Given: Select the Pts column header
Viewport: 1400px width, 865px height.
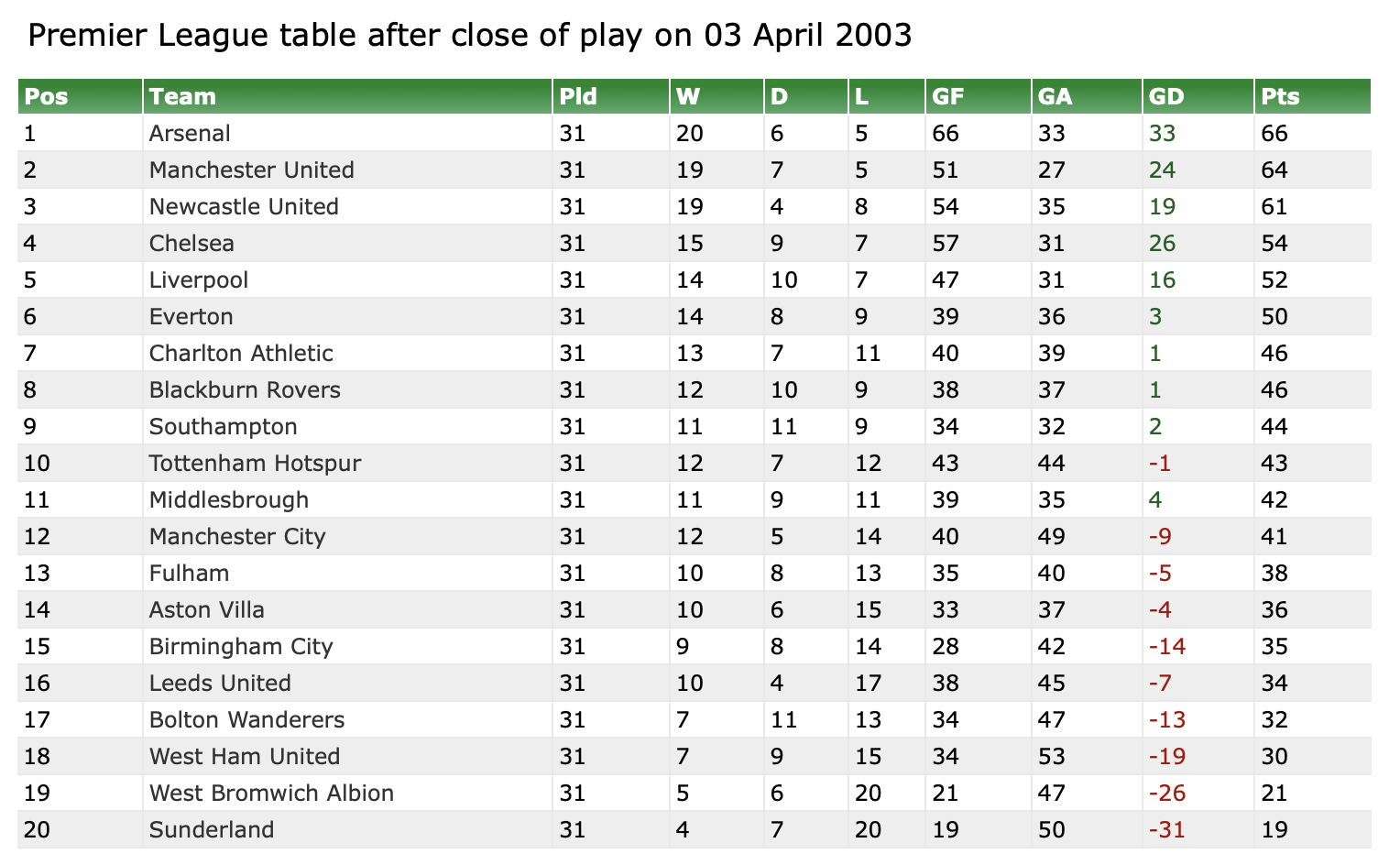Looking at the screenshot, I should coord(1280,96).
